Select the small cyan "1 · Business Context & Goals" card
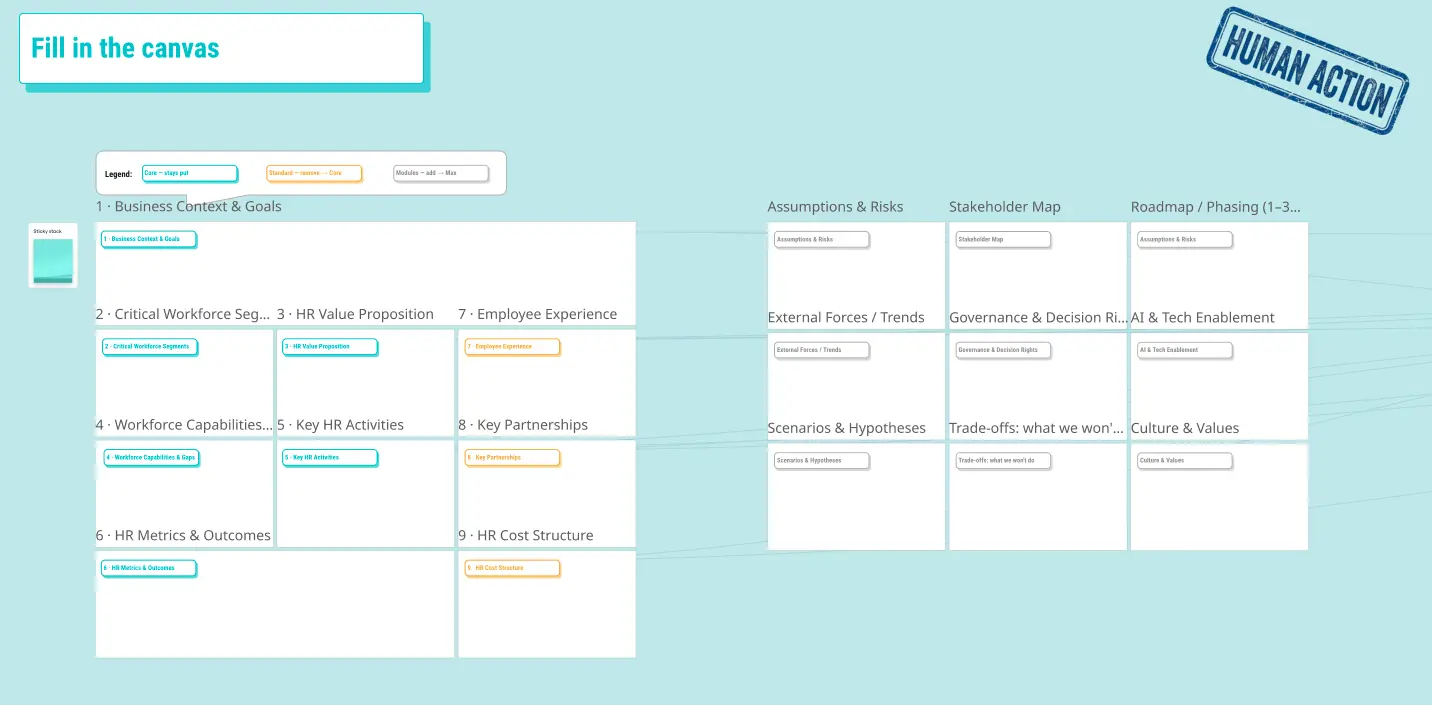 pyautogui.click(x=148, y=239)
